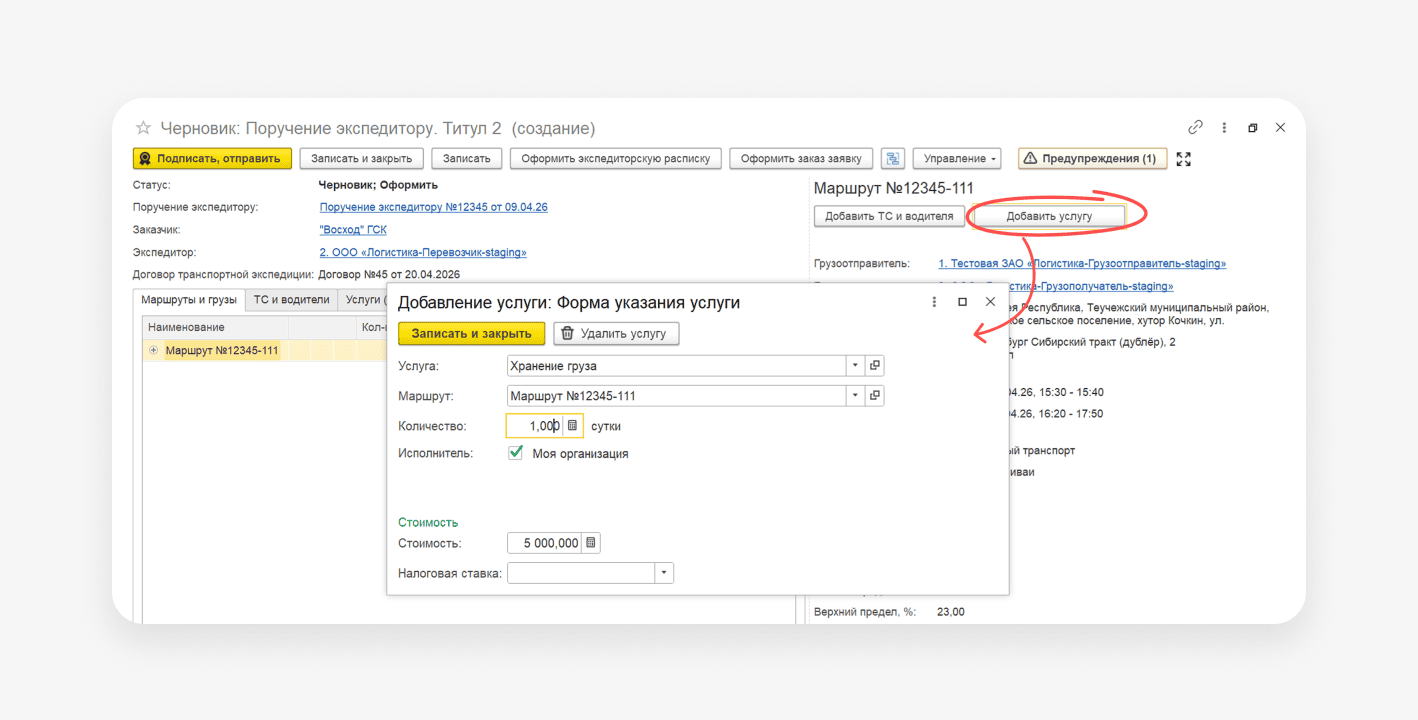Expand the Маршрут dropdown list
Screen dimensions: 1418x720
pos(855,396)
